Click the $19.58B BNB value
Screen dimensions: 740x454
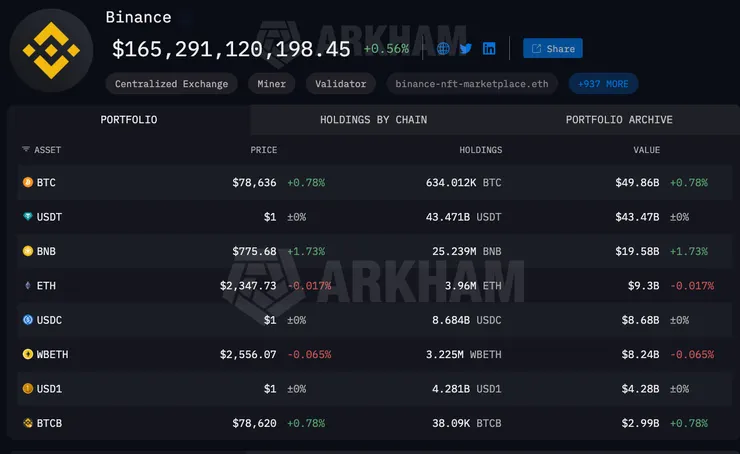pos(637,252)
